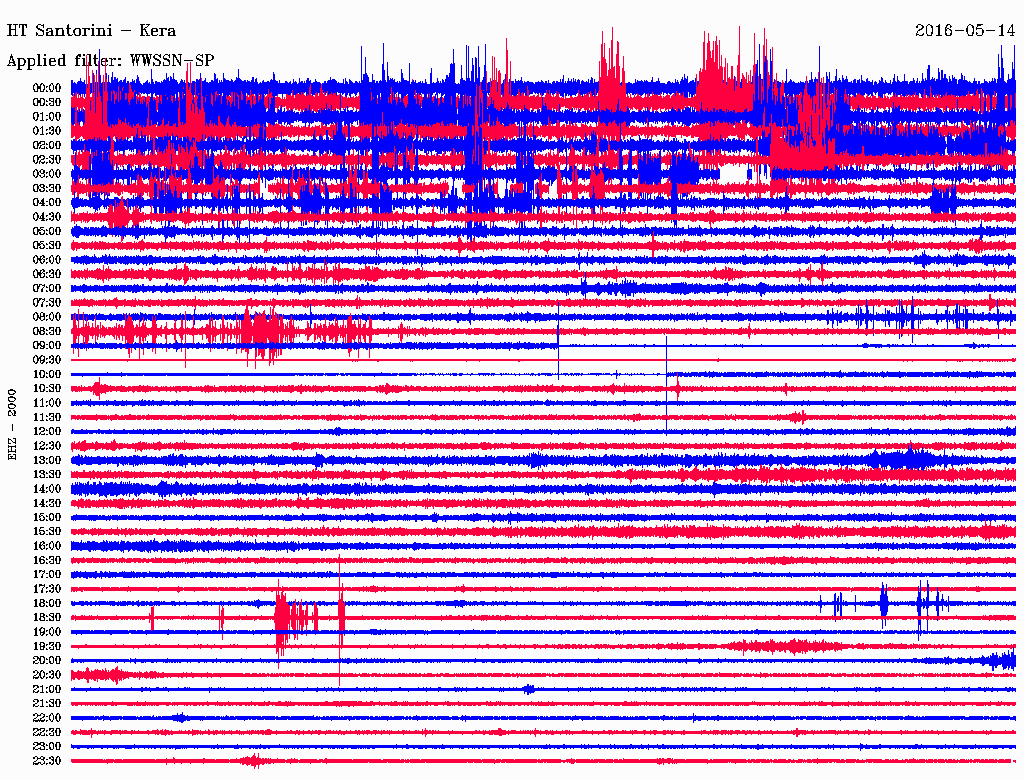
Task: Select the 22:30 time label
Action: pyautogui.click(x=47, y=732)
